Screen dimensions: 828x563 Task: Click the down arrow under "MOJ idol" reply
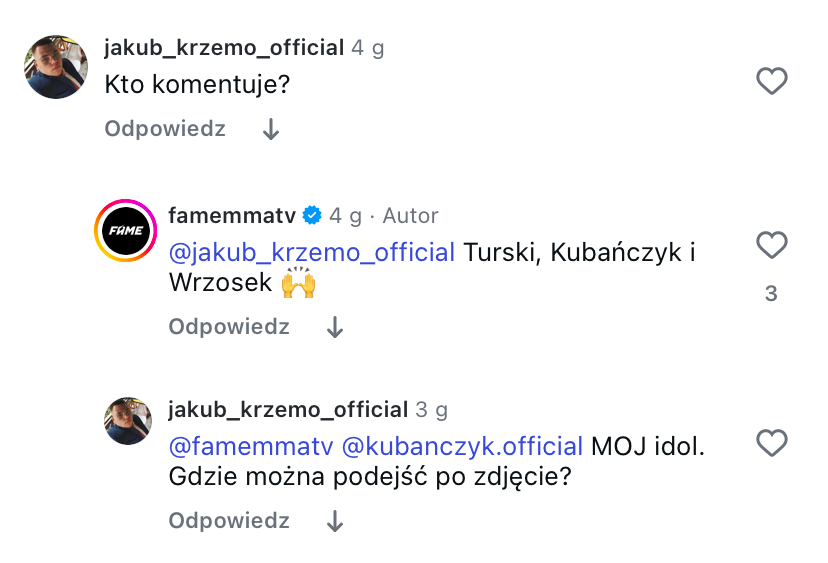click(335, 522)
